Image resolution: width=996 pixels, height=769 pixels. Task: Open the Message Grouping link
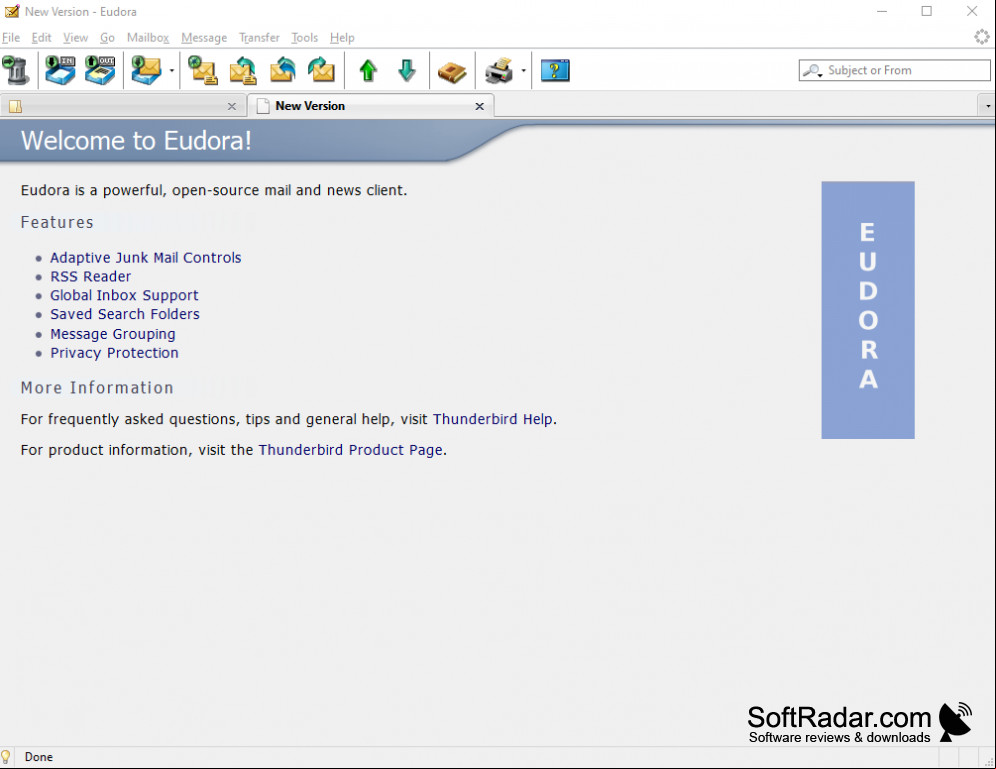tap(113, 334)
